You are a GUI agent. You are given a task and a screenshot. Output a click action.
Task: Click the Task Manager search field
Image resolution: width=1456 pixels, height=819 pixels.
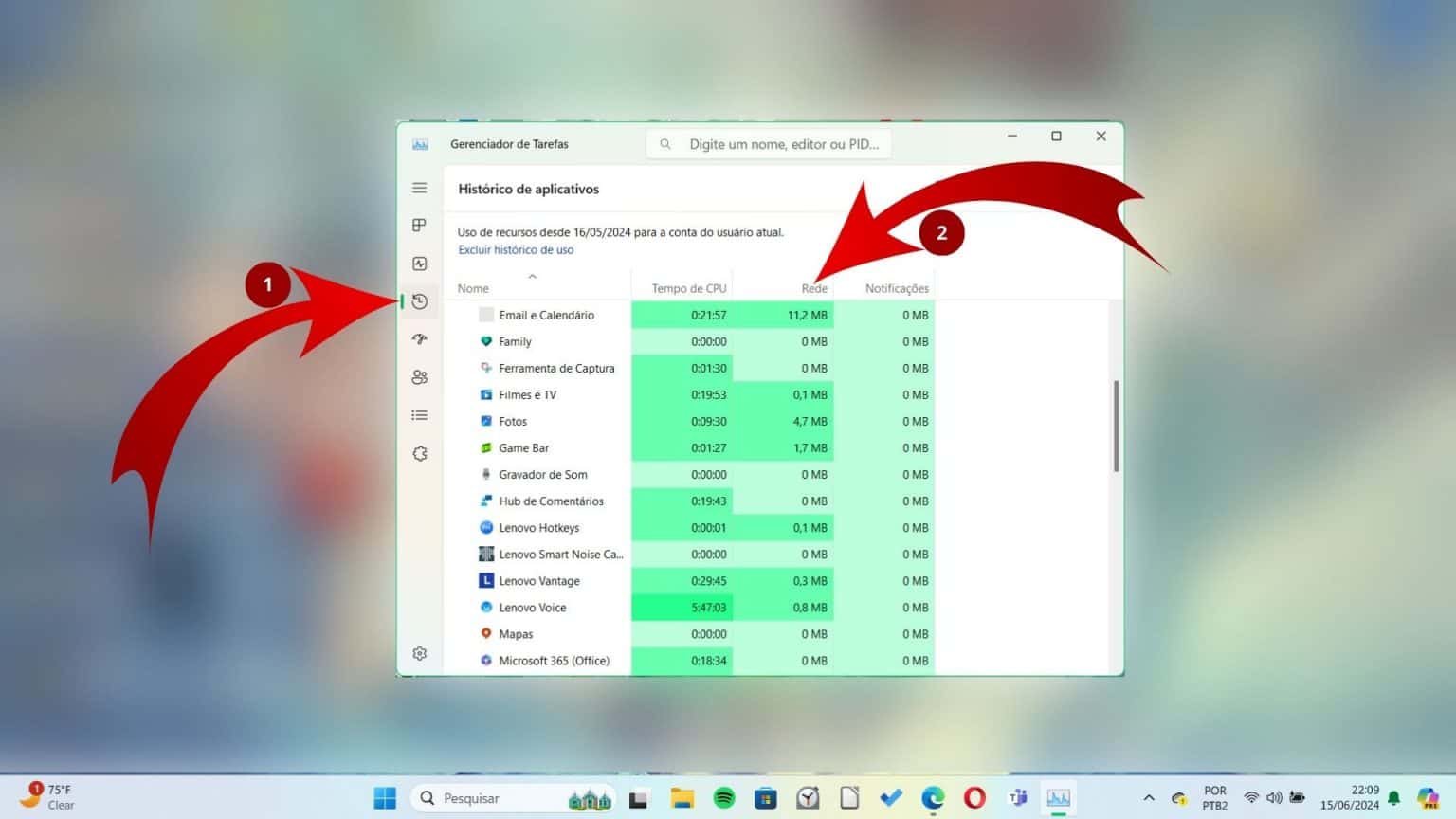[x=769, y=144]
